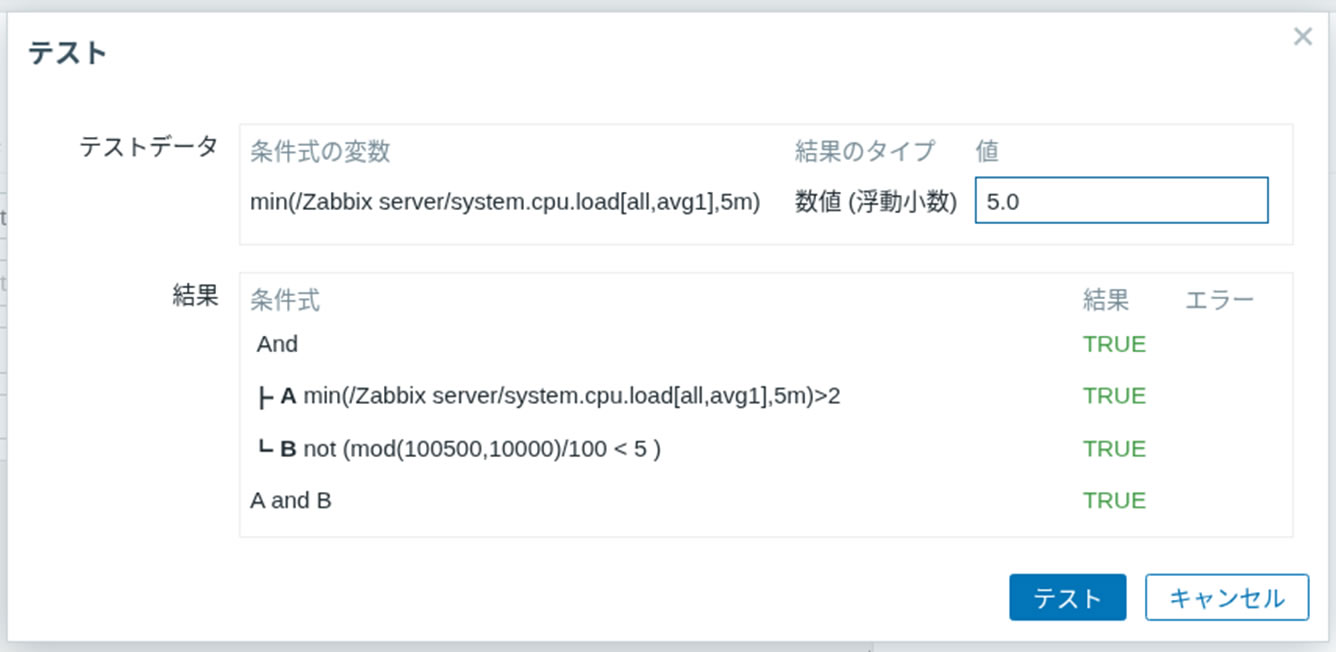Click the 条件式の変数 column header
The height and width of the screenshot is (652, 1336).
click(322, 151)
